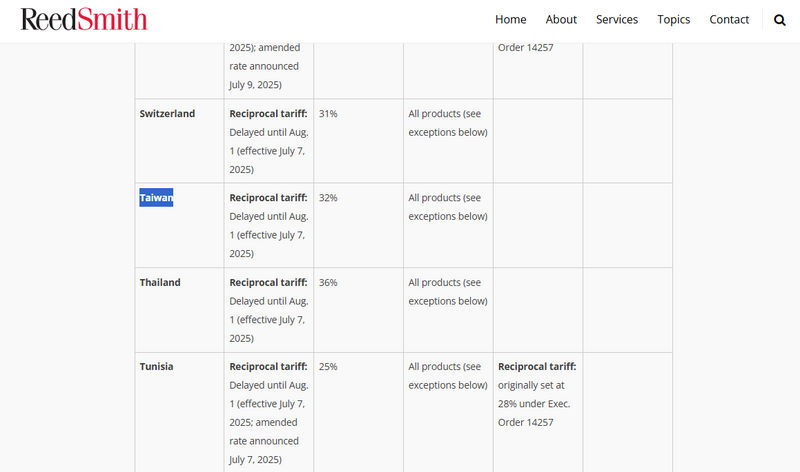Click the 'July 9, 2025)' text in top row
The image size is (800, 472).
[x=255, y=85]
